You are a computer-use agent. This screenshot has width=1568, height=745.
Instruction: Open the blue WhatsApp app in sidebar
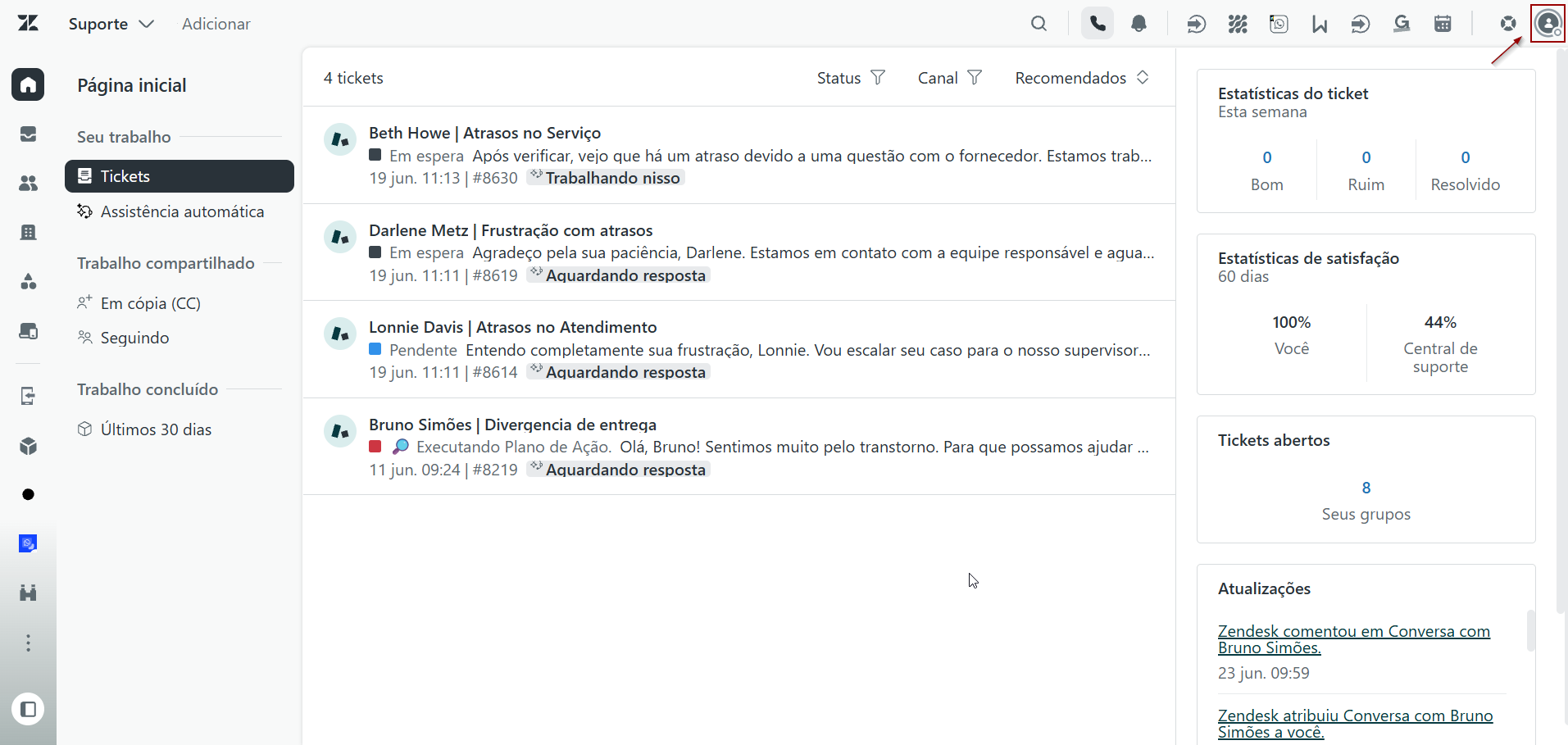pos(28,543)
